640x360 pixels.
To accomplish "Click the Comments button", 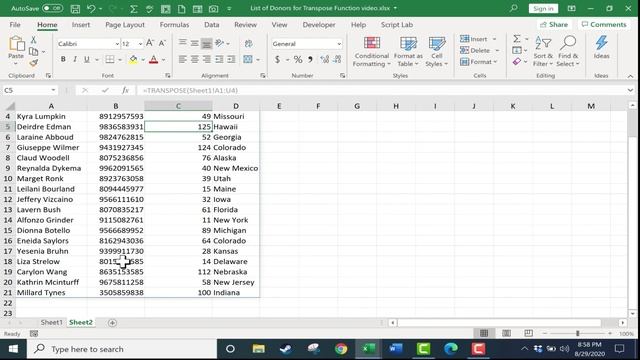I will [604, 24].
